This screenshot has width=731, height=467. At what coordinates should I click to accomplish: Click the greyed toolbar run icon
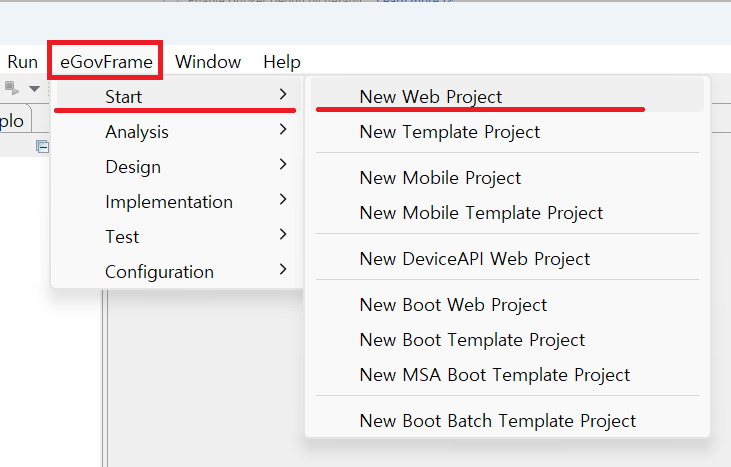[x=12, y=88]
